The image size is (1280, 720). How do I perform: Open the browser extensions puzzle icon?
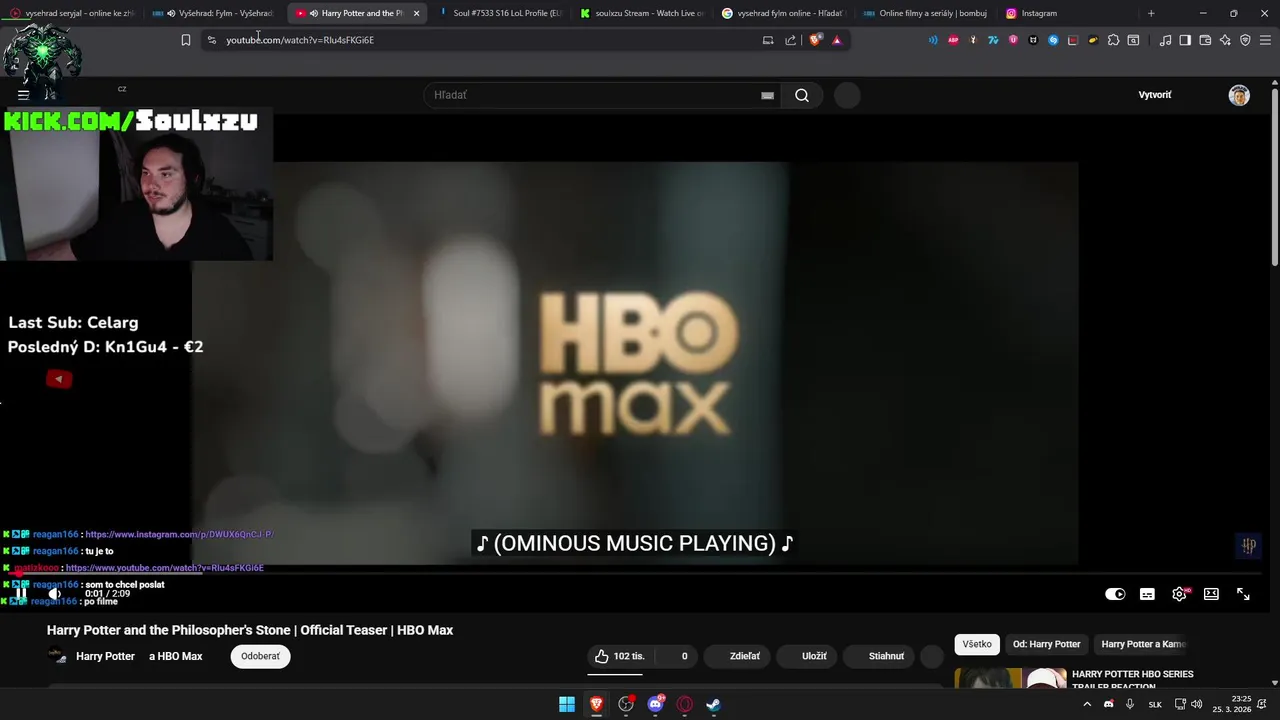coord(1113,40)
